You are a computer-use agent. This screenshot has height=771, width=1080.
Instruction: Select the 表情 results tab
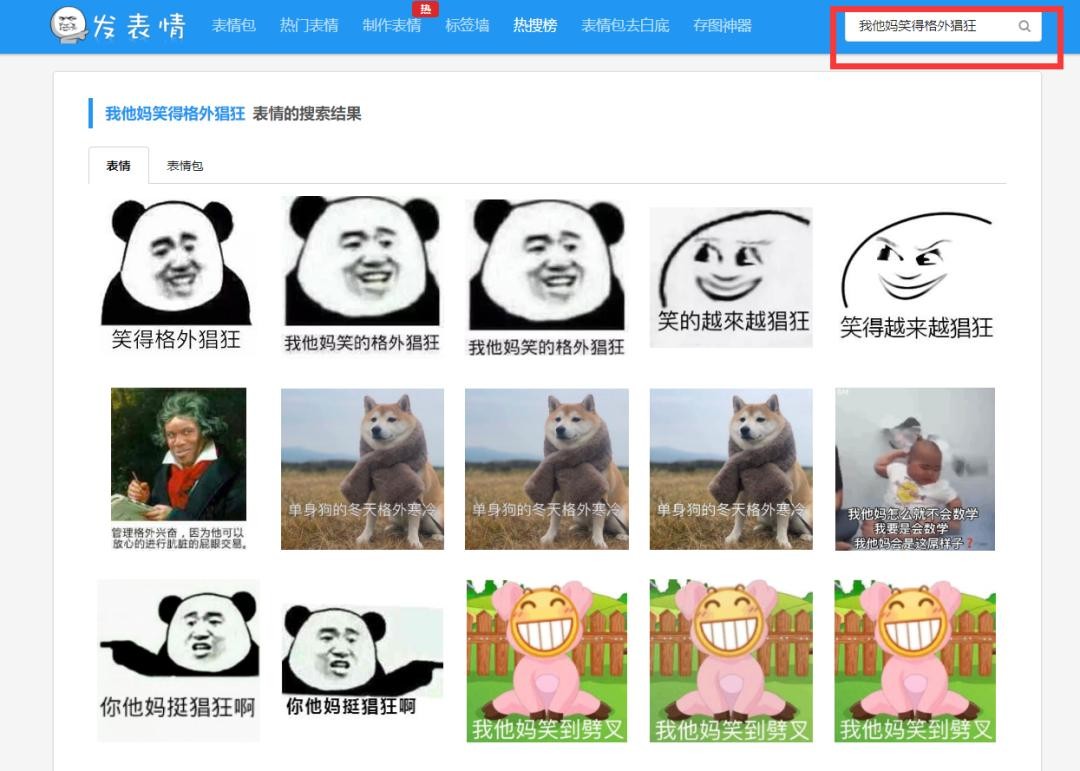118,166
